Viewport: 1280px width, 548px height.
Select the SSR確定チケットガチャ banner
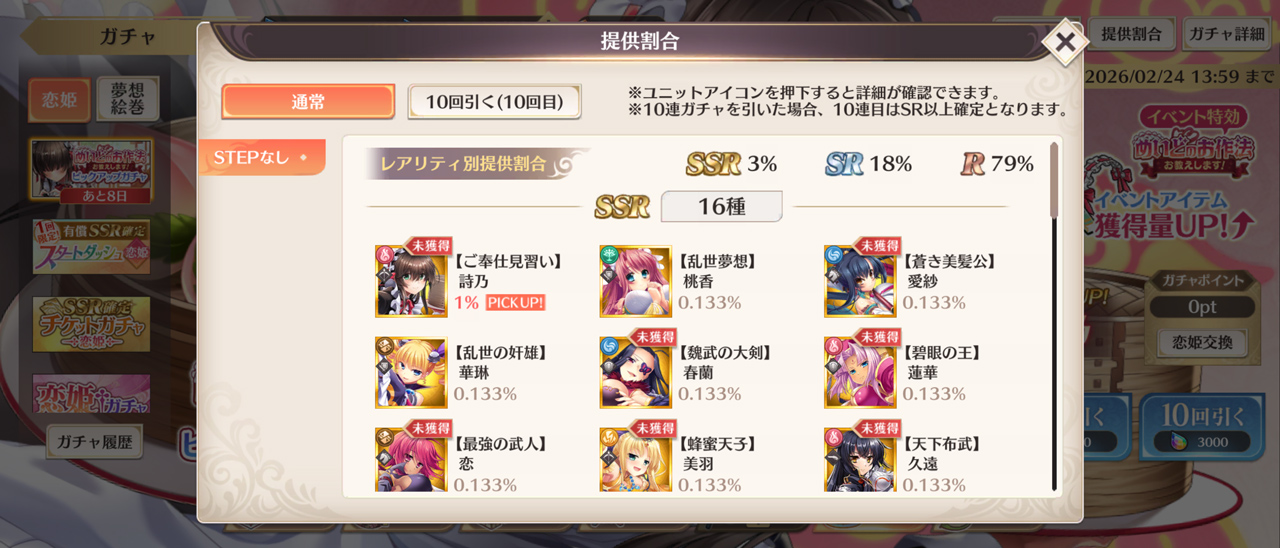coord(91,324)
